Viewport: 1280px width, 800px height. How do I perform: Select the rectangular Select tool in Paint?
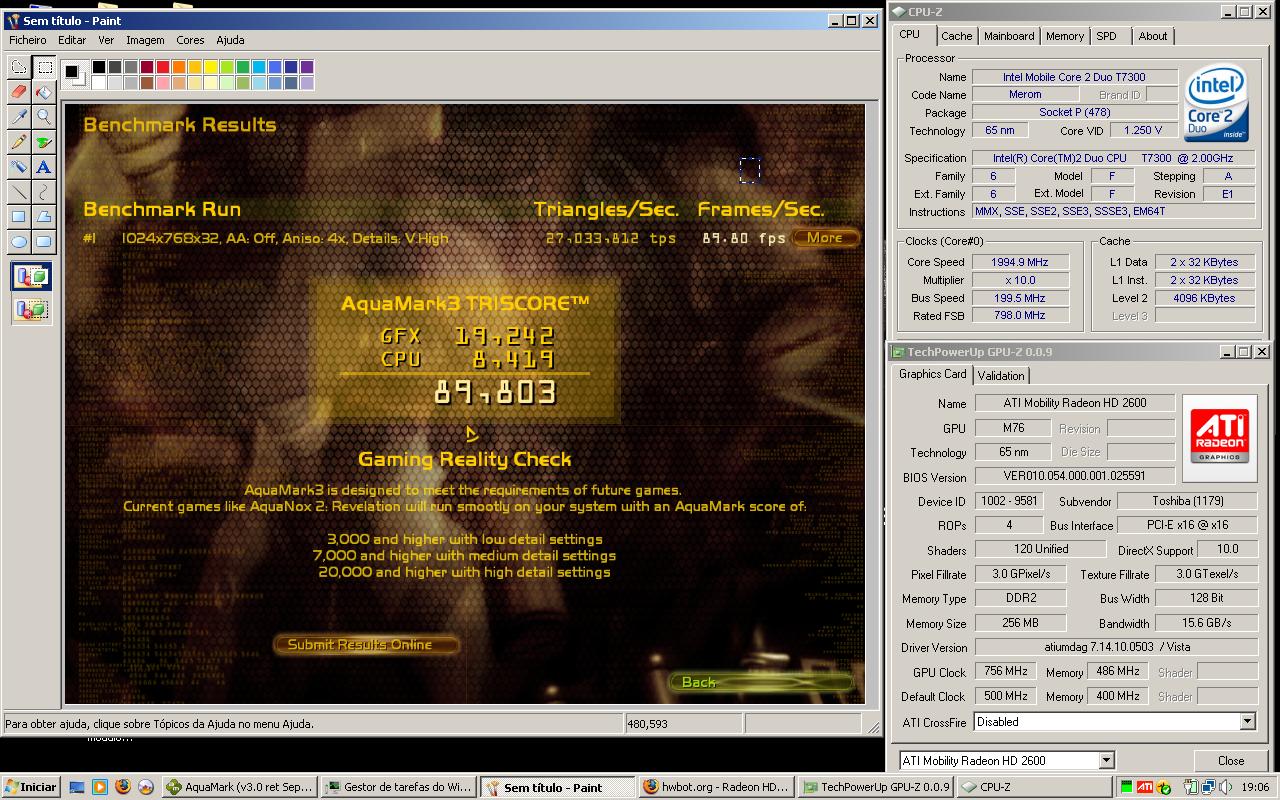44,67
